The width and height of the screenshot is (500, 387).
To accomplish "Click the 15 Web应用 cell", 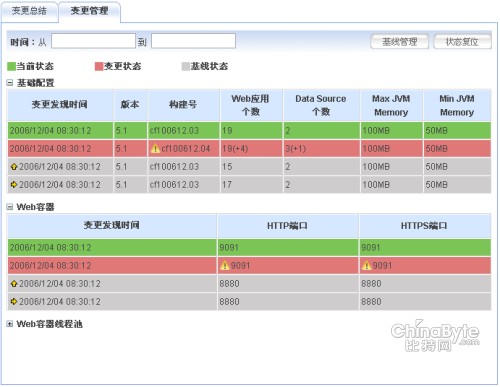I will (251, 166).
